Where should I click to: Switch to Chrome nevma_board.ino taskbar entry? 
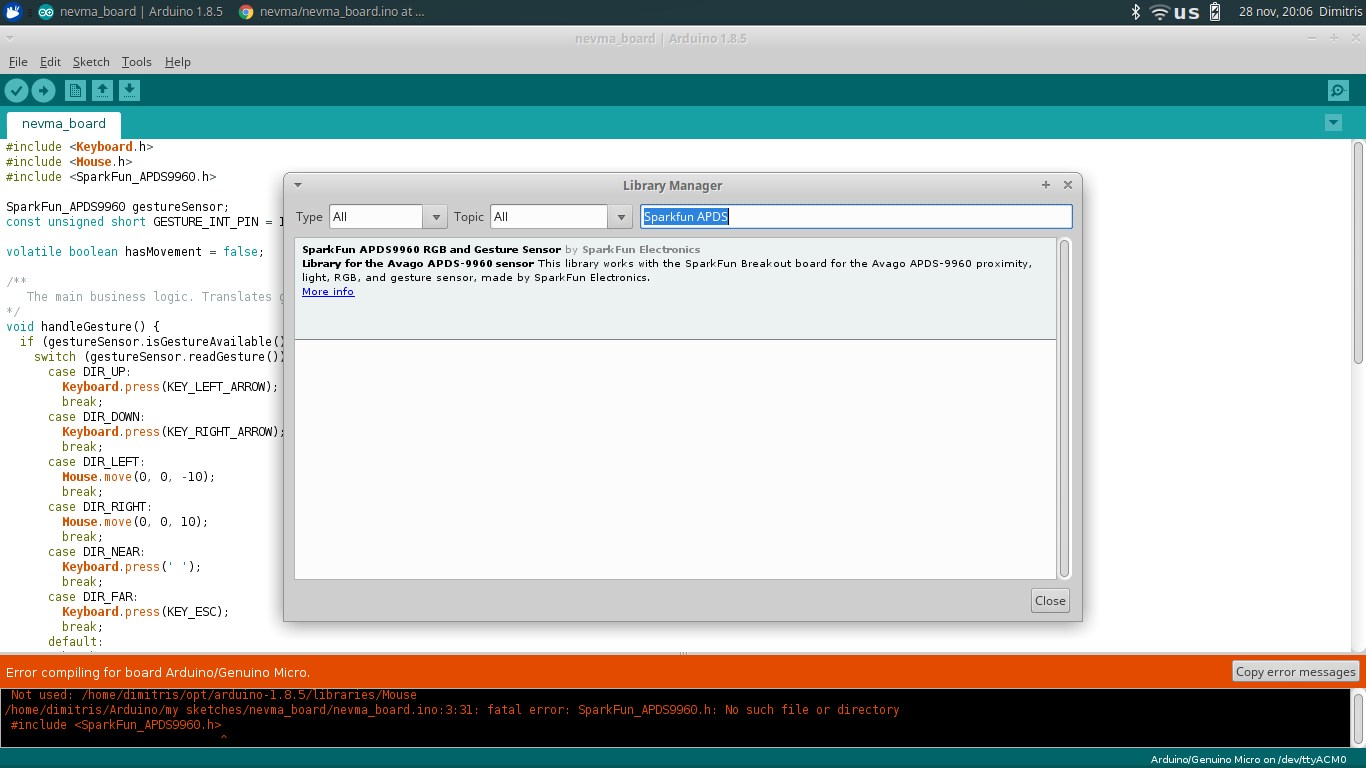coord(332,12)
